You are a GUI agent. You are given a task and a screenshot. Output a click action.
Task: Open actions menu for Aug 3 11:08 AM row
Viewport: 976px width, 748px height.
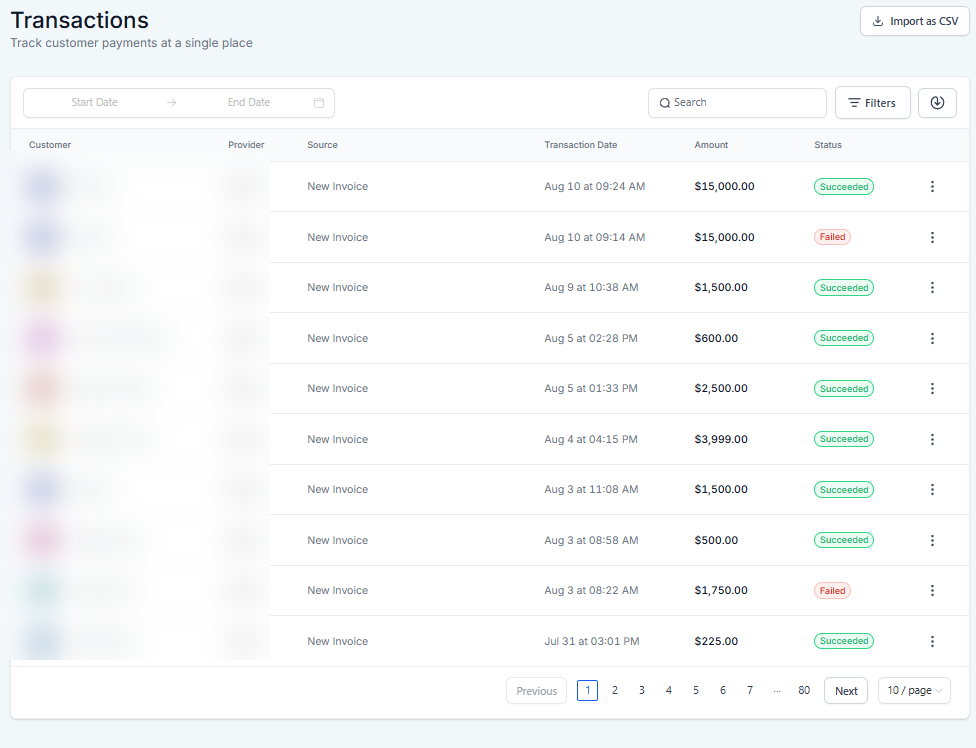(x=932, y=490)
